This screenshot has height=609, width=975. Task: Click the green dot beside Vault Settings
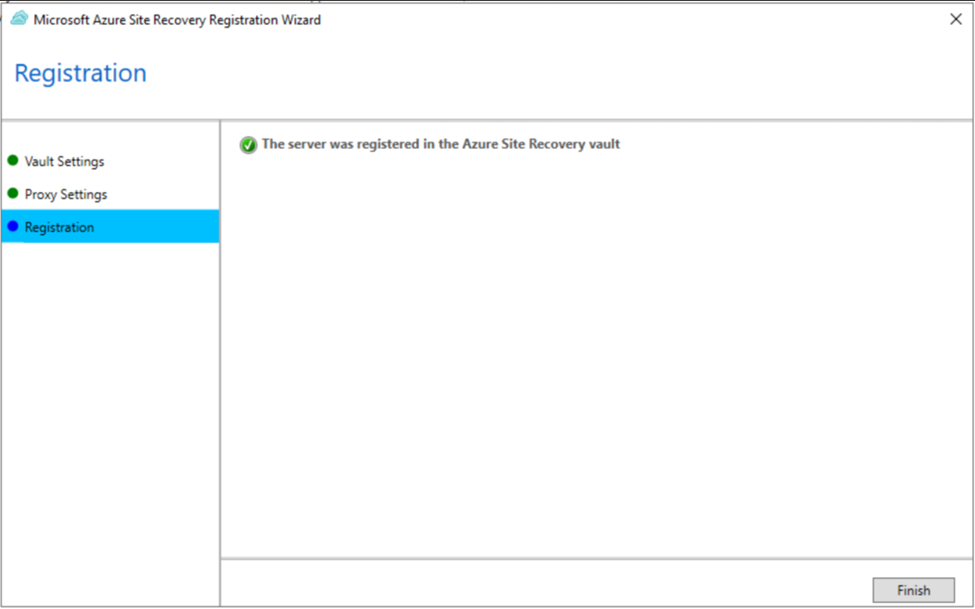tap(12, 160)
